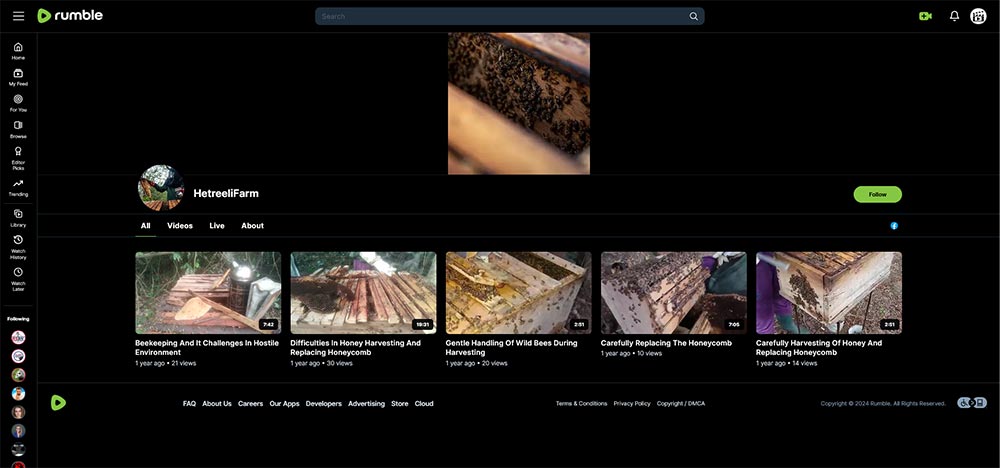
Task: Open the About Us footer link
Action: pos(217,404)
